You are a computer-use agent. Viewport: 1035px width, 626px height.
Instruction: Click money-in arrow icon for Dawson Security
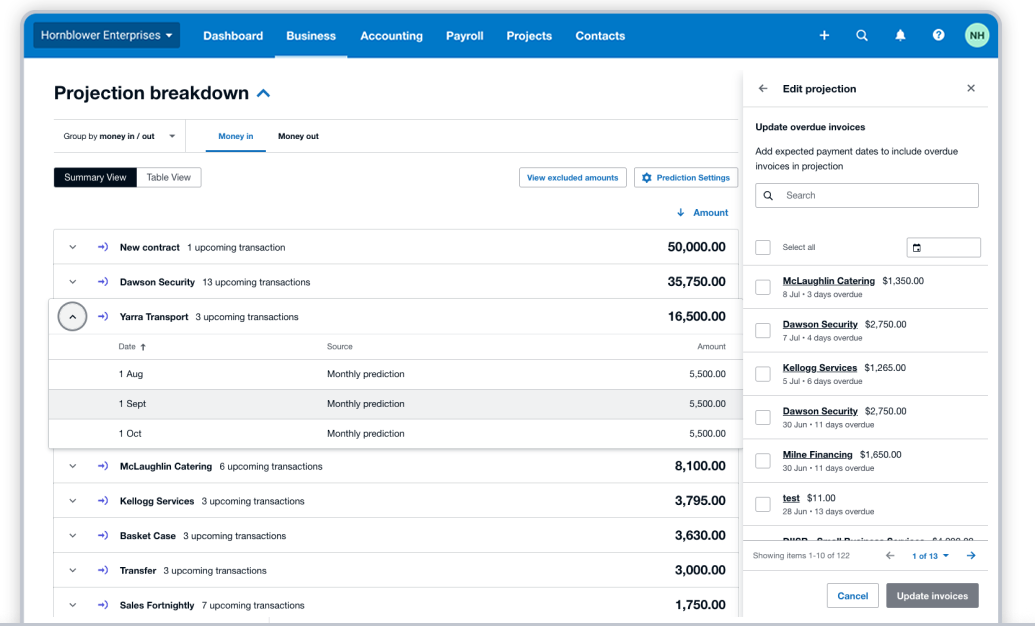point(103,282)
